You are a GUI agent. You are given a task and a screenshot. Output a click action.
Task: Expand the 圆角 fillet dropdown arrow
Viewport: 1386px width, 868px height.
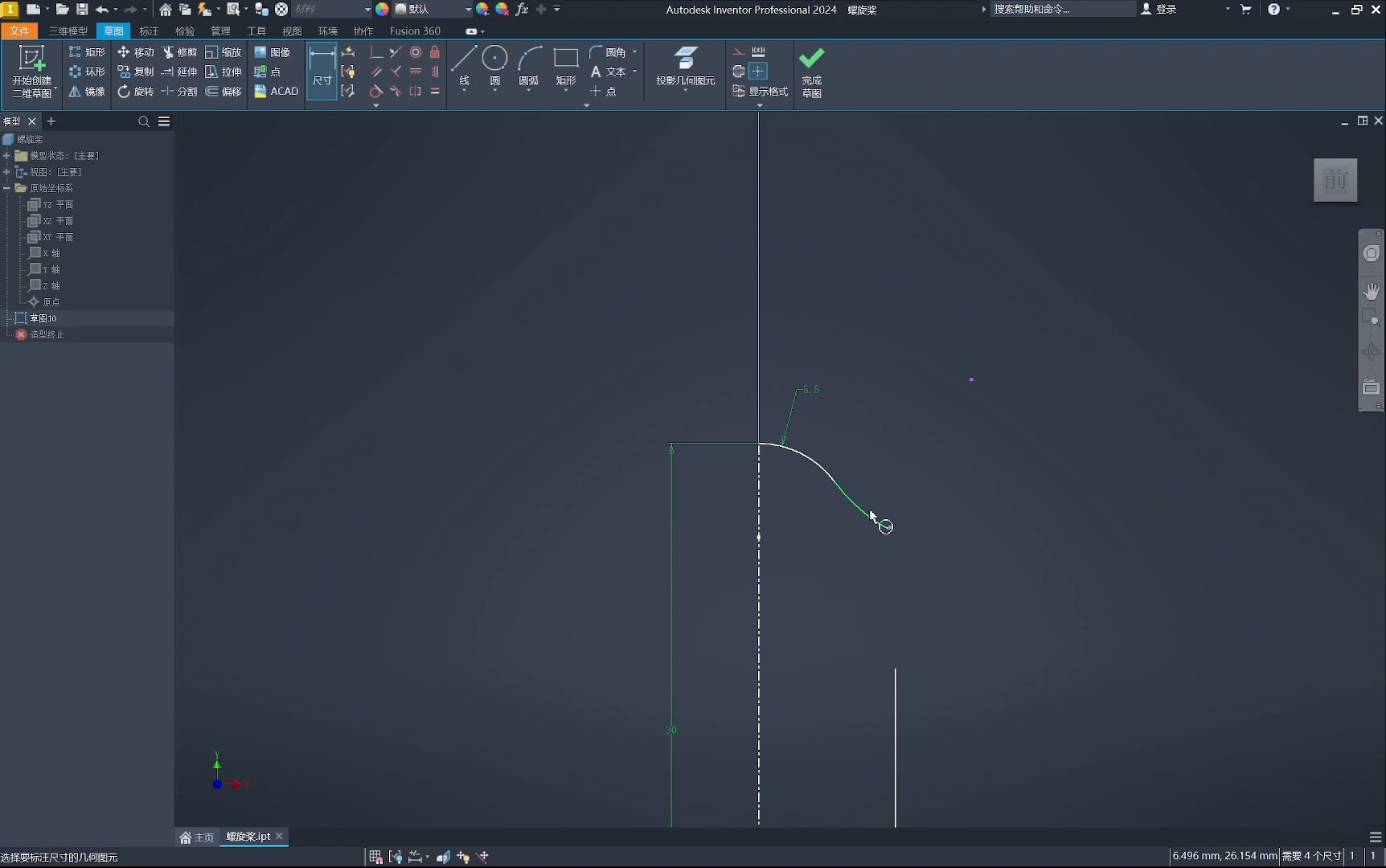(x=635, y=52)
